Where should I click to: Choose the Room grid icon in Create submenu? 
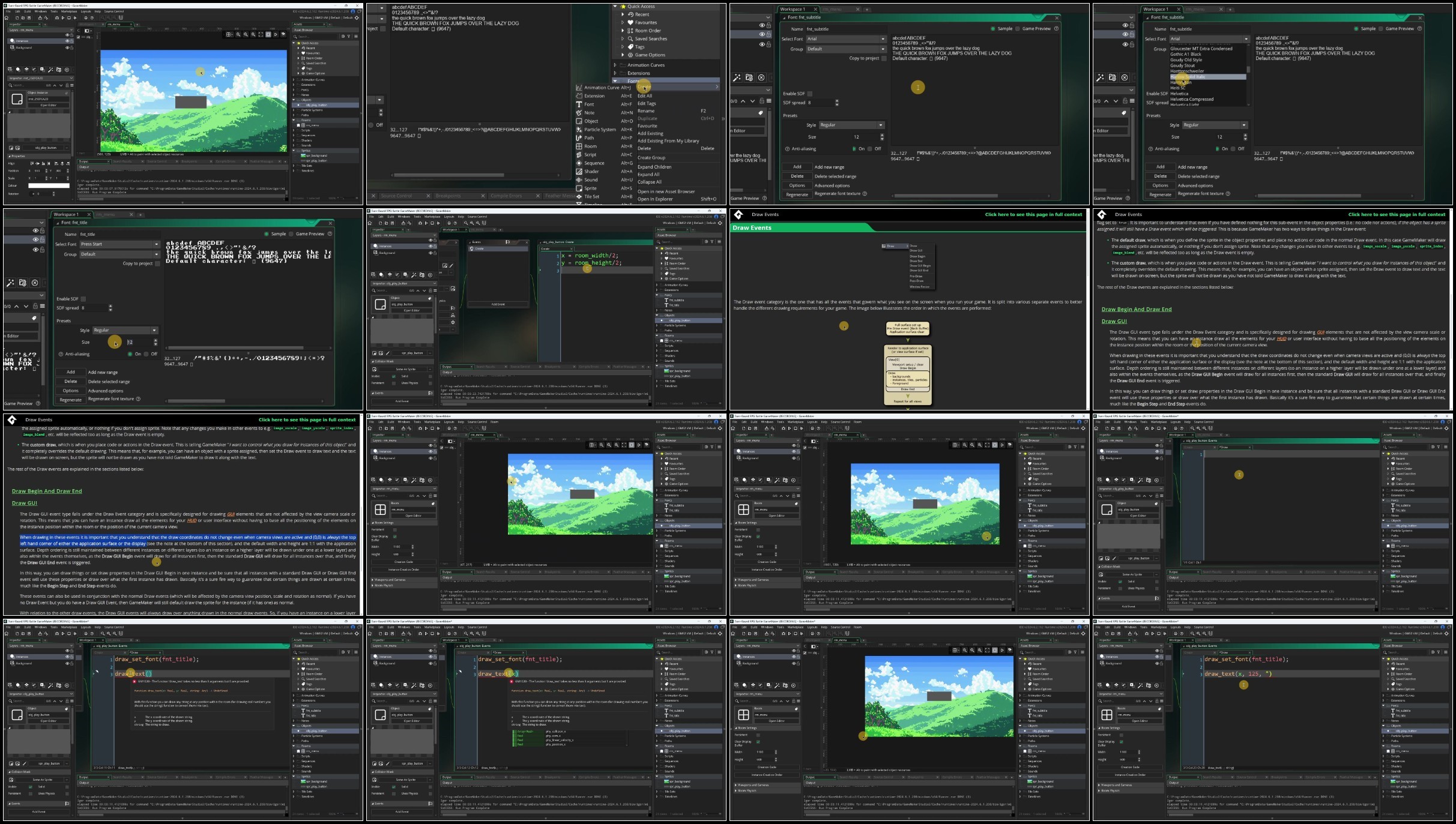coord(579,146)
